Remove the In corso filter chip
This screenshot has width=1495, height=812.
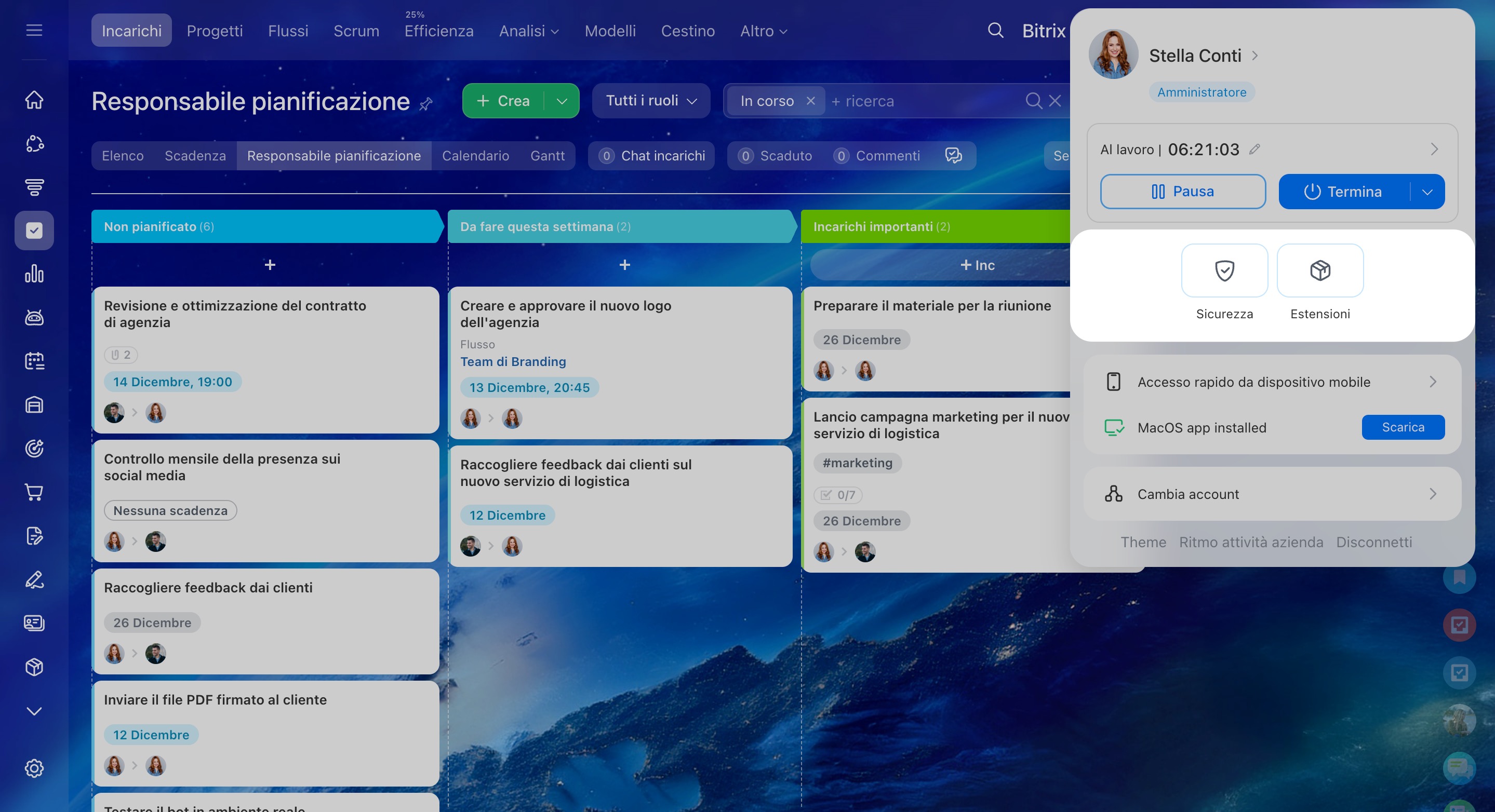pos(811,101)
